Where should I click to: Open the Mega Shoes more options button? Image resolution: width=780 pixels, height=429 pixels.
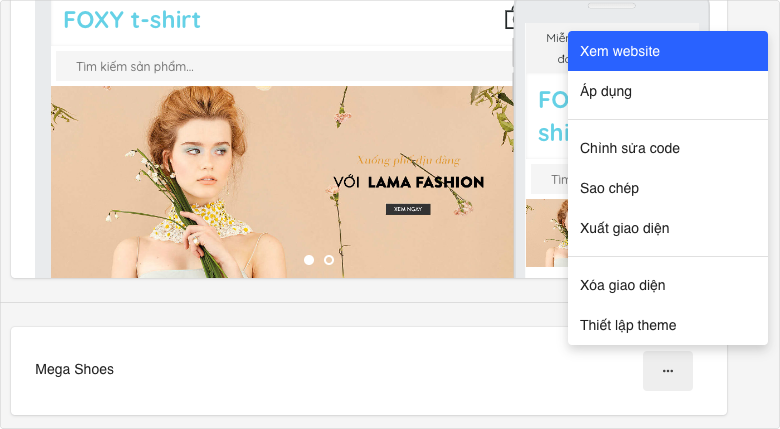click(x=668, y=370)
